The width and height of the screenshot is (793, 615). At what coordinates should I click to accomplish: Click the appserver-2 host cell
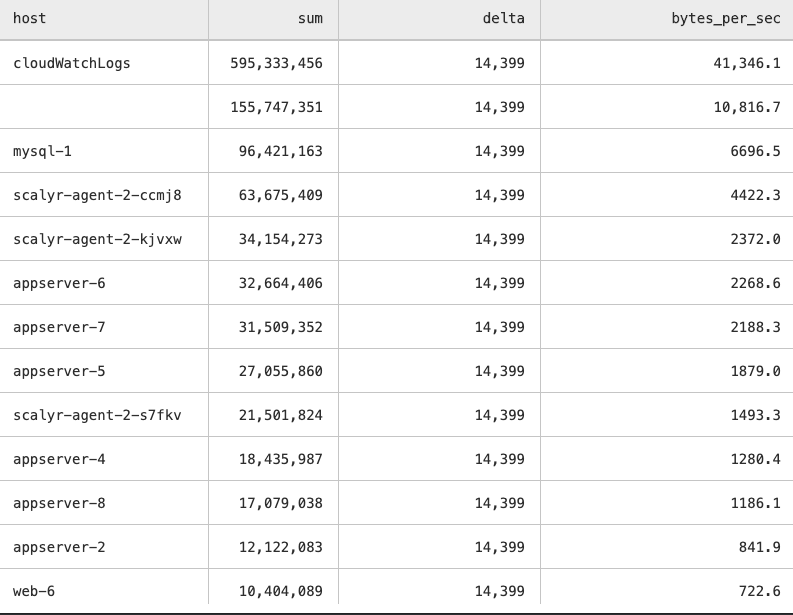click(x=59, y=547)
